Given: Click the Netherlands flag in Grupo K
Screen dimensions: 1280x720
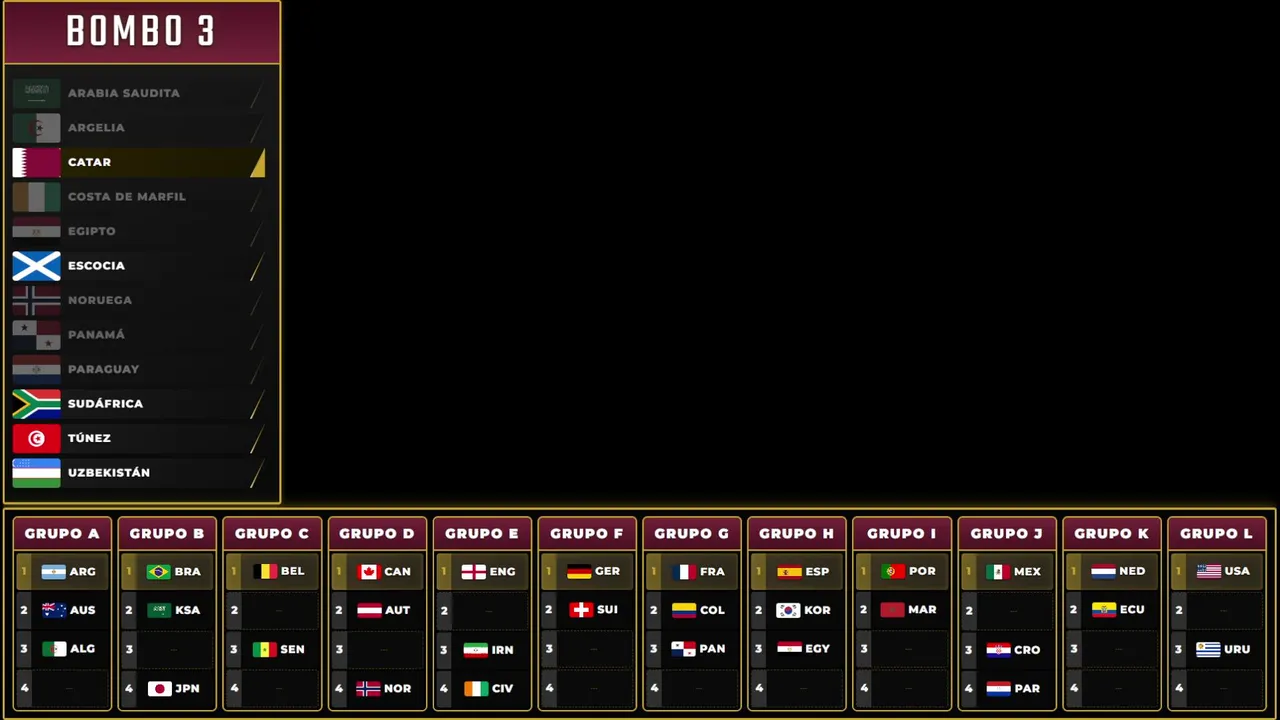Looking at the screenshot, I should pos(1103,572).
